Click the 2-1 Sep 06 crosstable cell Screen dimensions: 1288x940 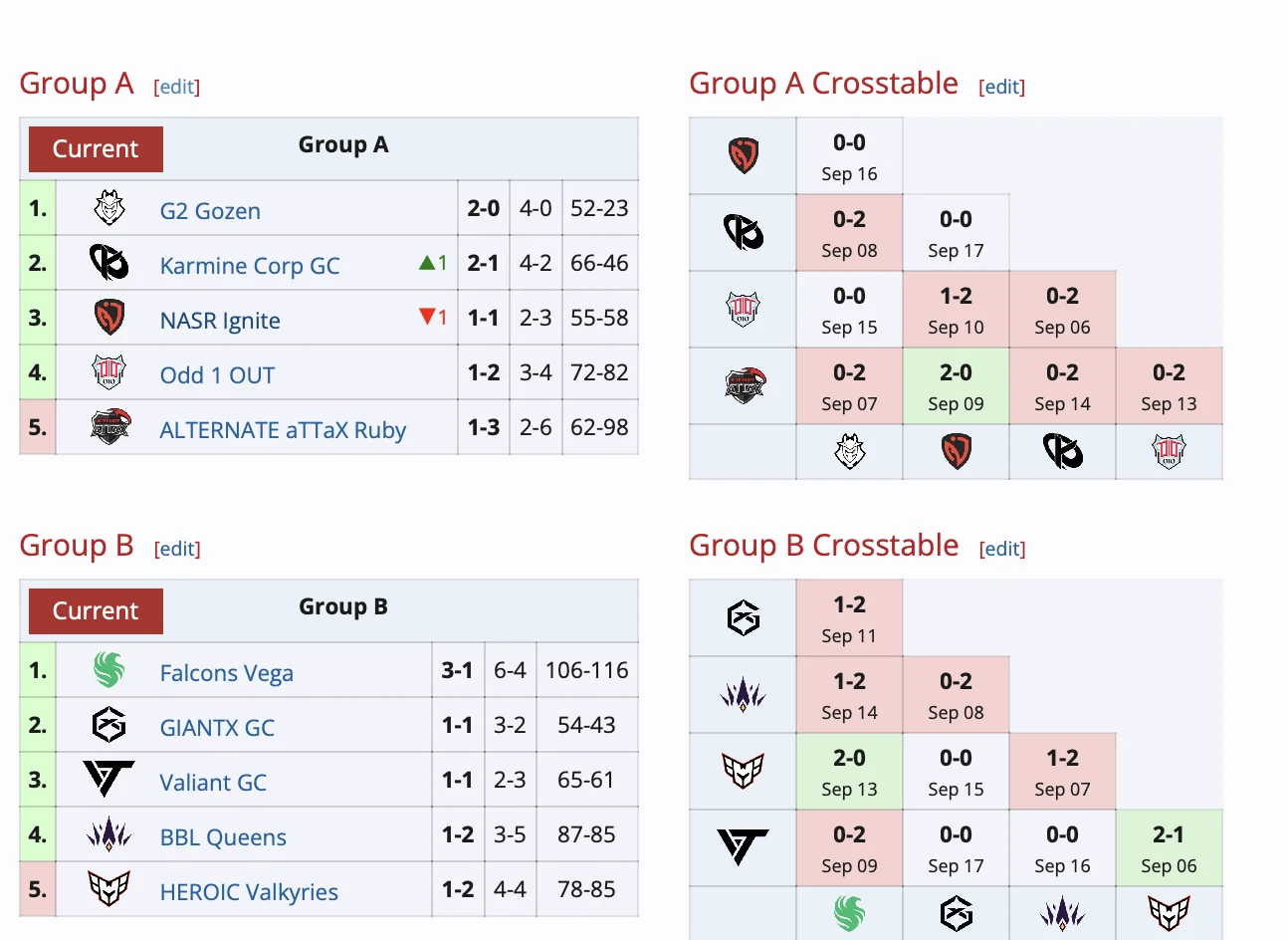pyautogui.click(x=1169, y=848)
